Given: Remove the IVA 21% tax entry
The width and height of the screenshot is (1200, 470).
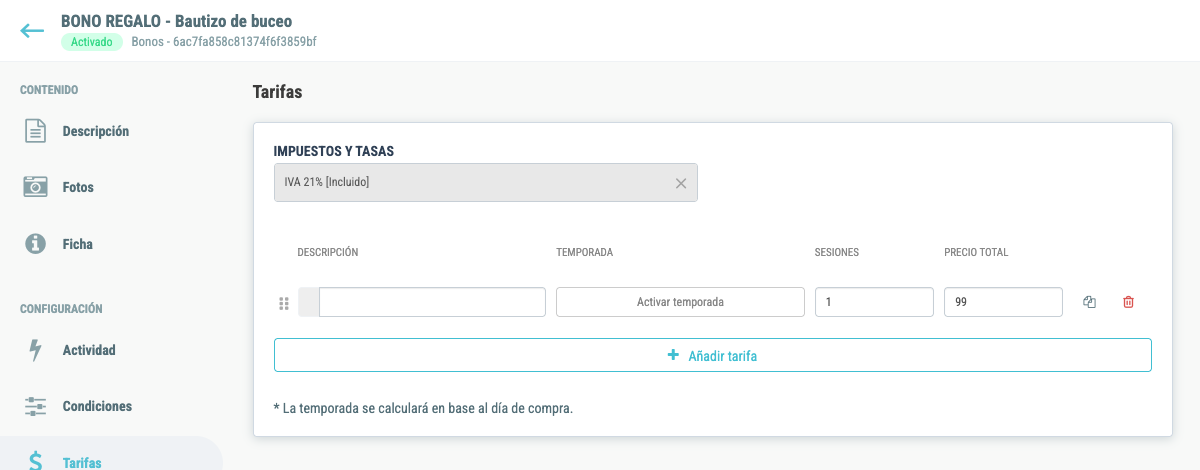Looking at the screenshot, I should tap(681, 183).
